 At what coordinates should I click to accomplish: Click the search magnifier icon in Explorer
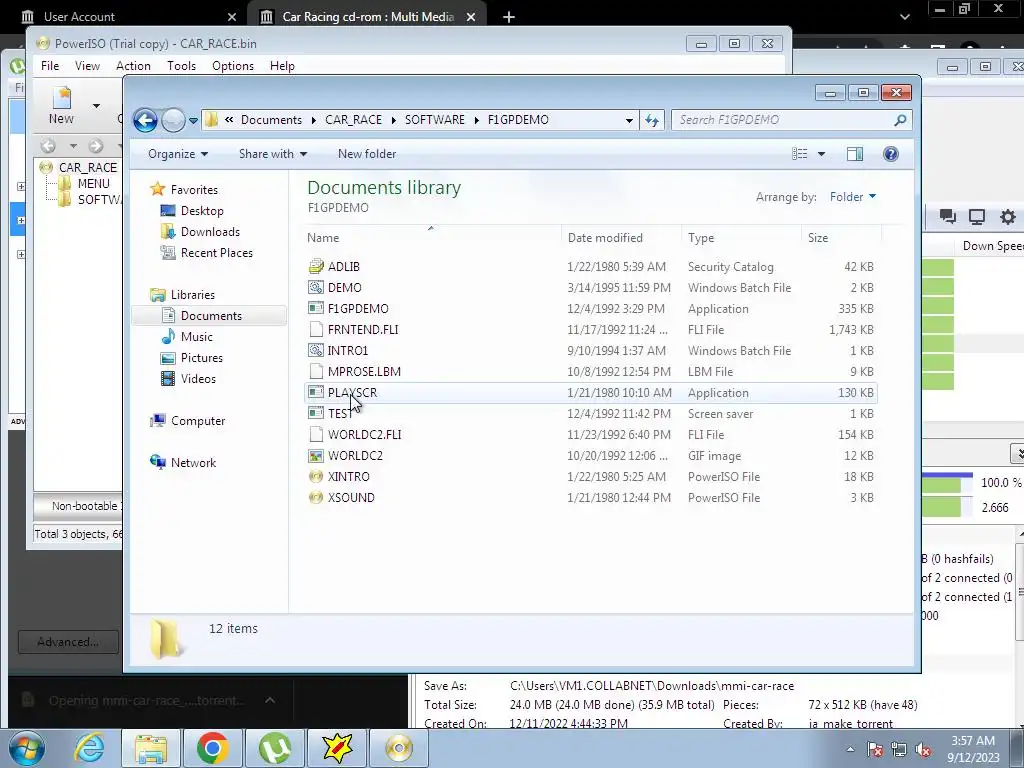point(900,120)
